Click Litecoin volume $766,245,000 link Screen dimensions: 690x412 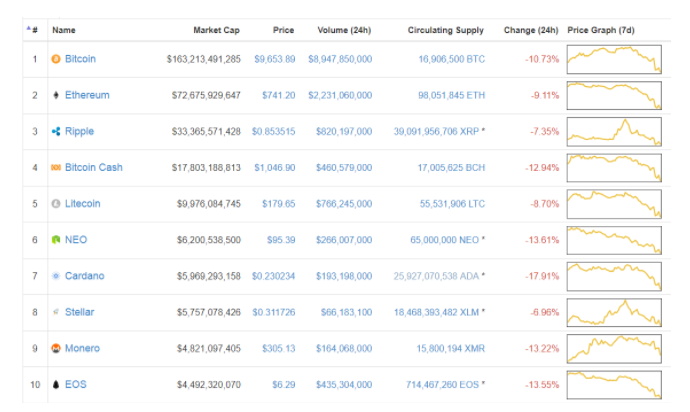point(343,204)
